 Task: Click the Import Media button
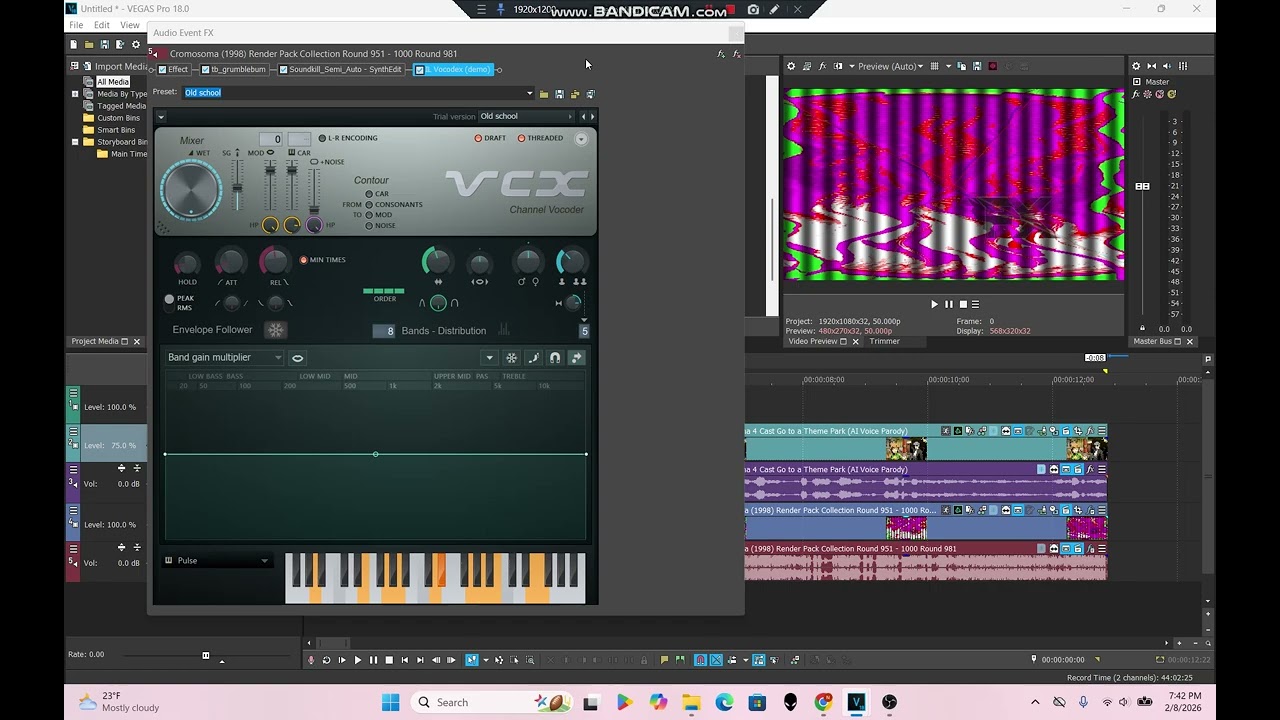pos(114,66)
